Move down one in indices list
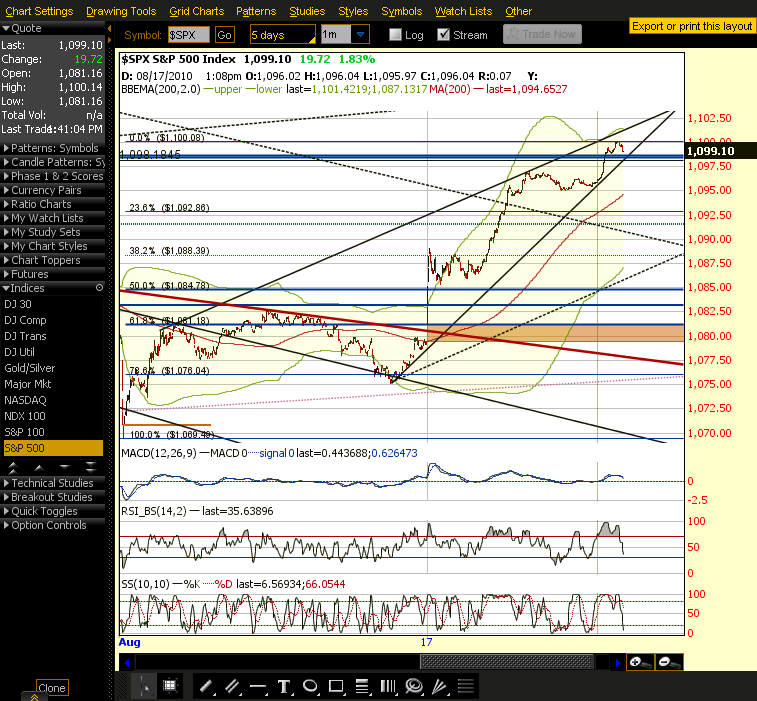Screen dimensions: 757x701 click(x=65, y=467)
